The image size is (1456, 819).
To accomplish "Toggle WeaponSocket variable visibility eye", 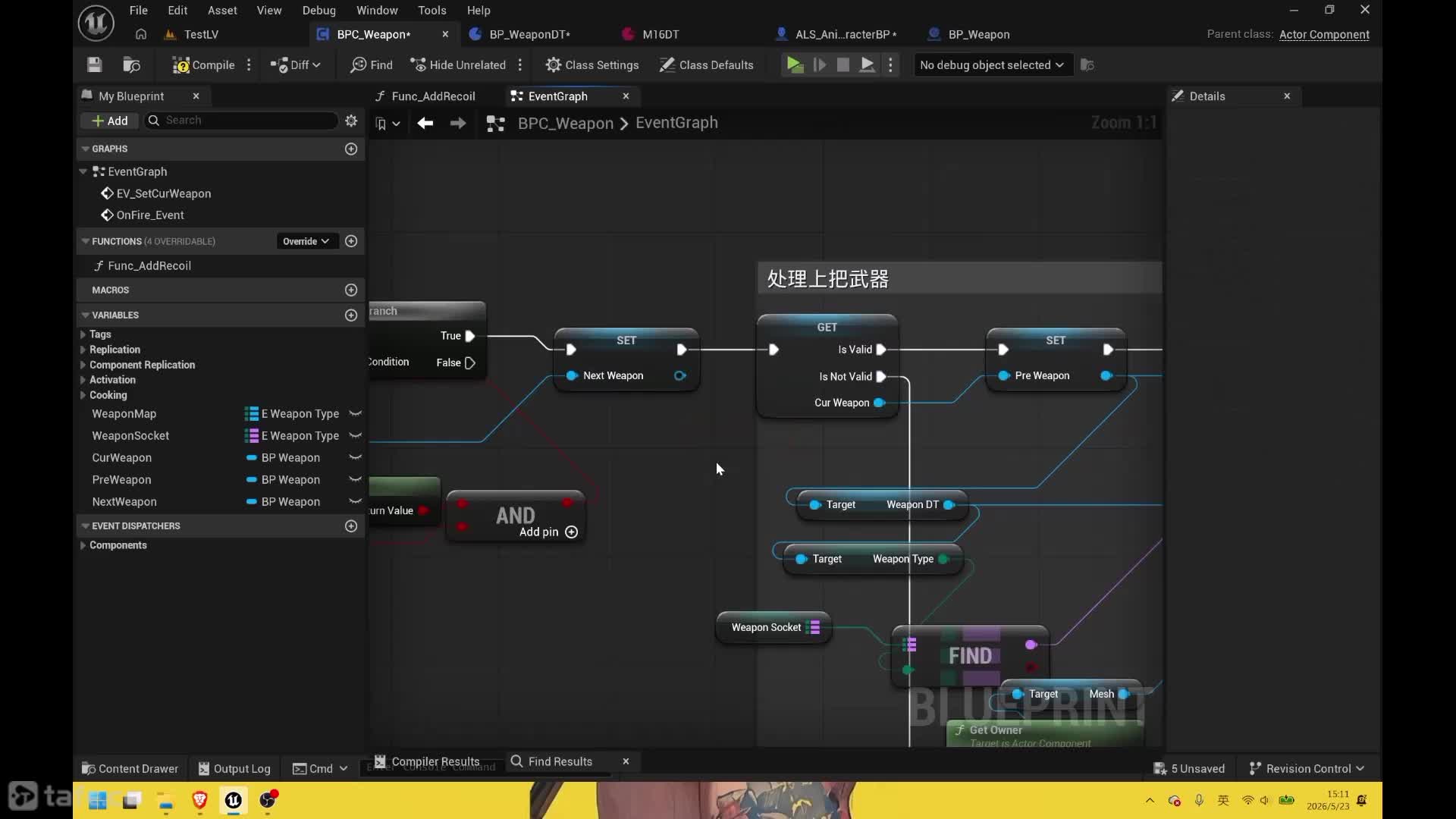I will tap(355, 435).
